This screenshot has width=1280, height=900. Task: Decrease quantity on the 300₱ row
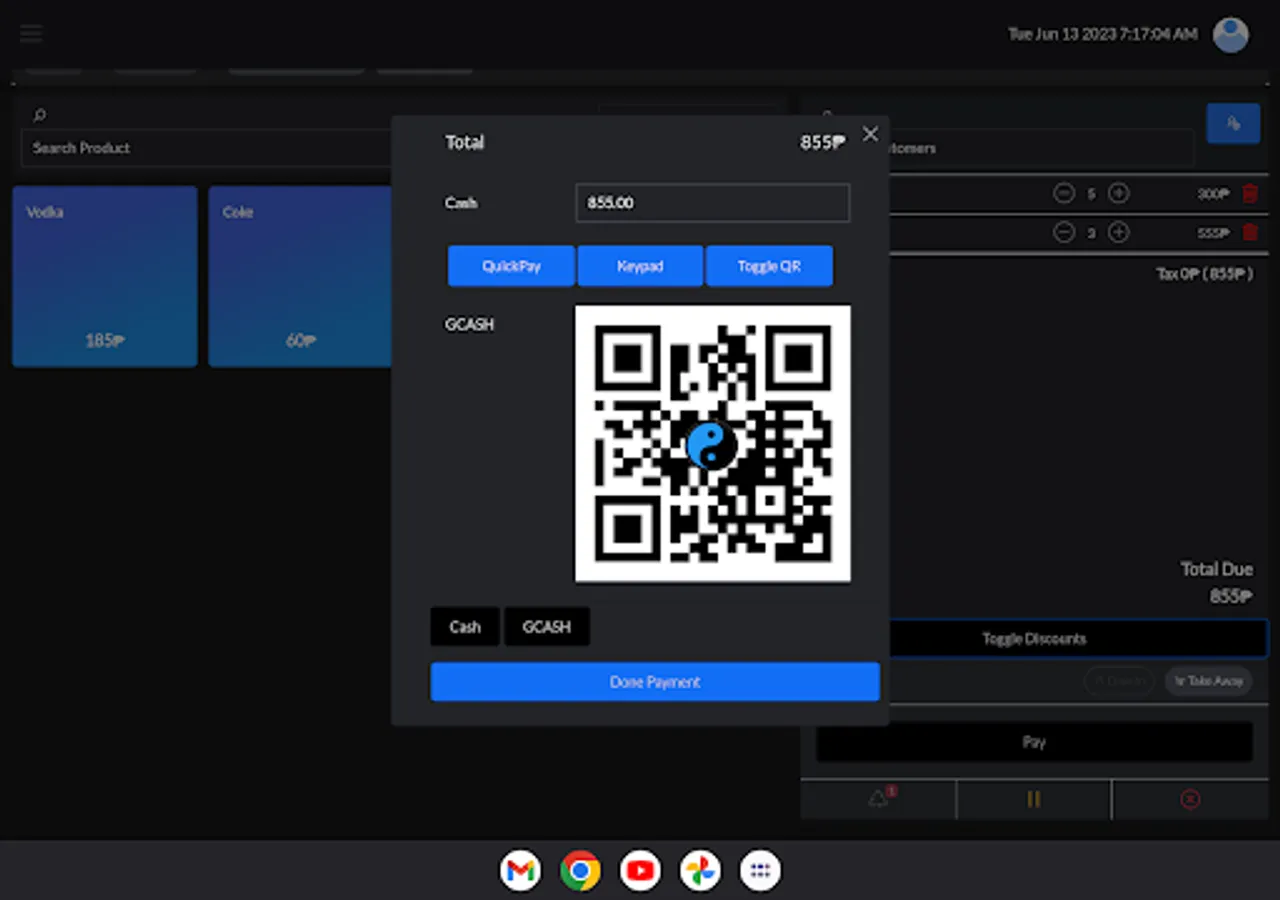coord(1064,194)
